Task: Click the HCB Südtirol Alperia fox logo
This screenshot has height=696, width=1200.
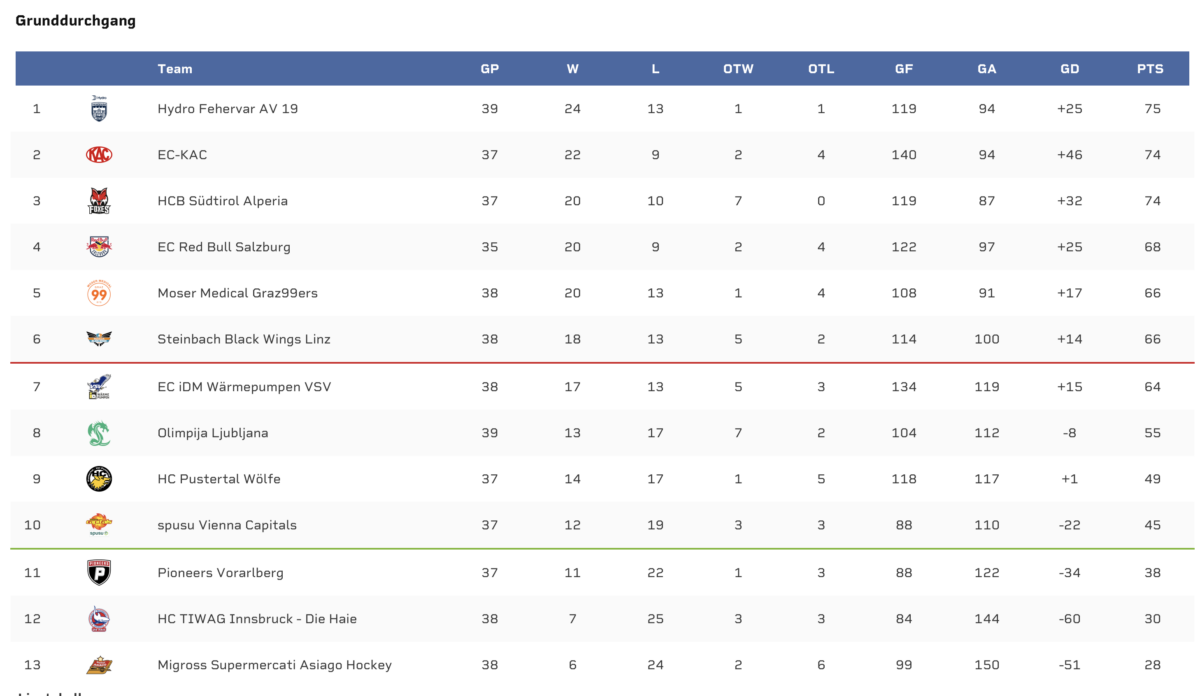Action: [99, 201]
